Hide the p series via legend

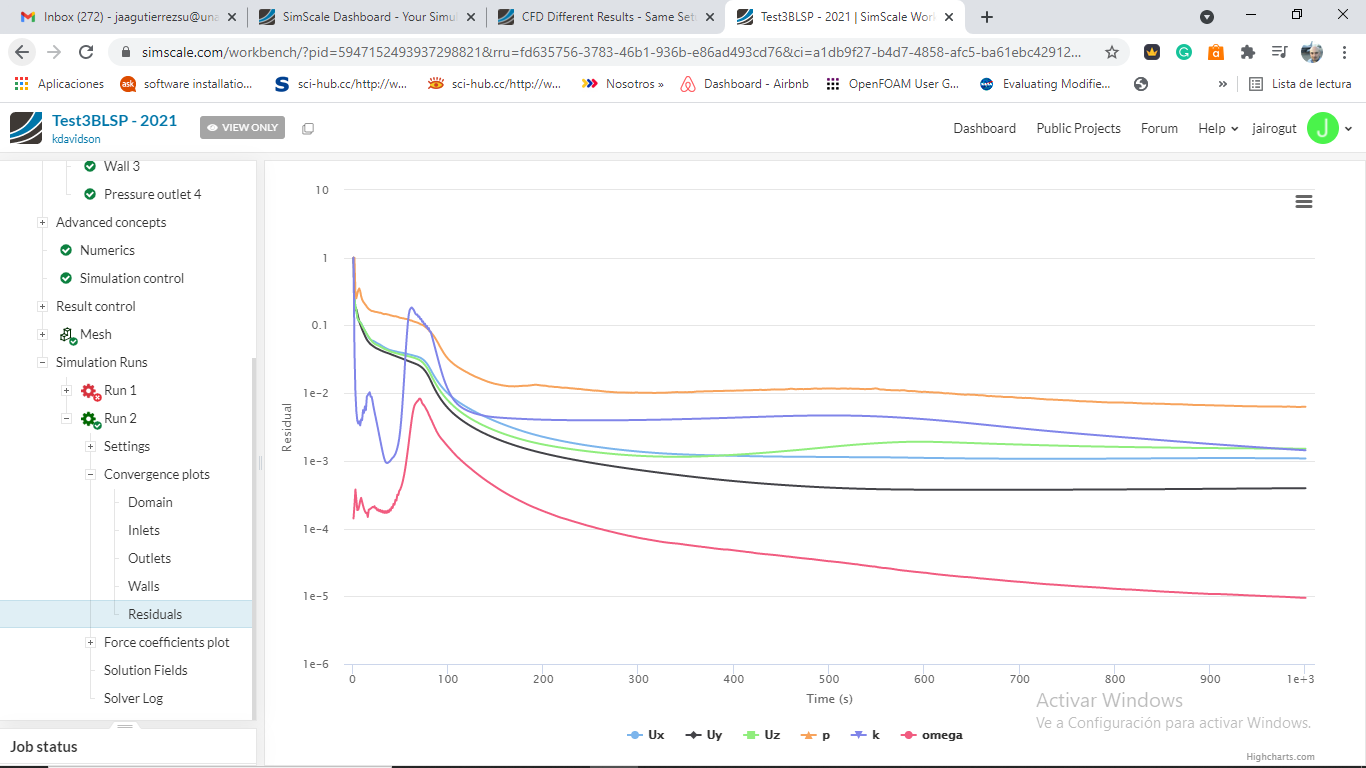point(816,735)
